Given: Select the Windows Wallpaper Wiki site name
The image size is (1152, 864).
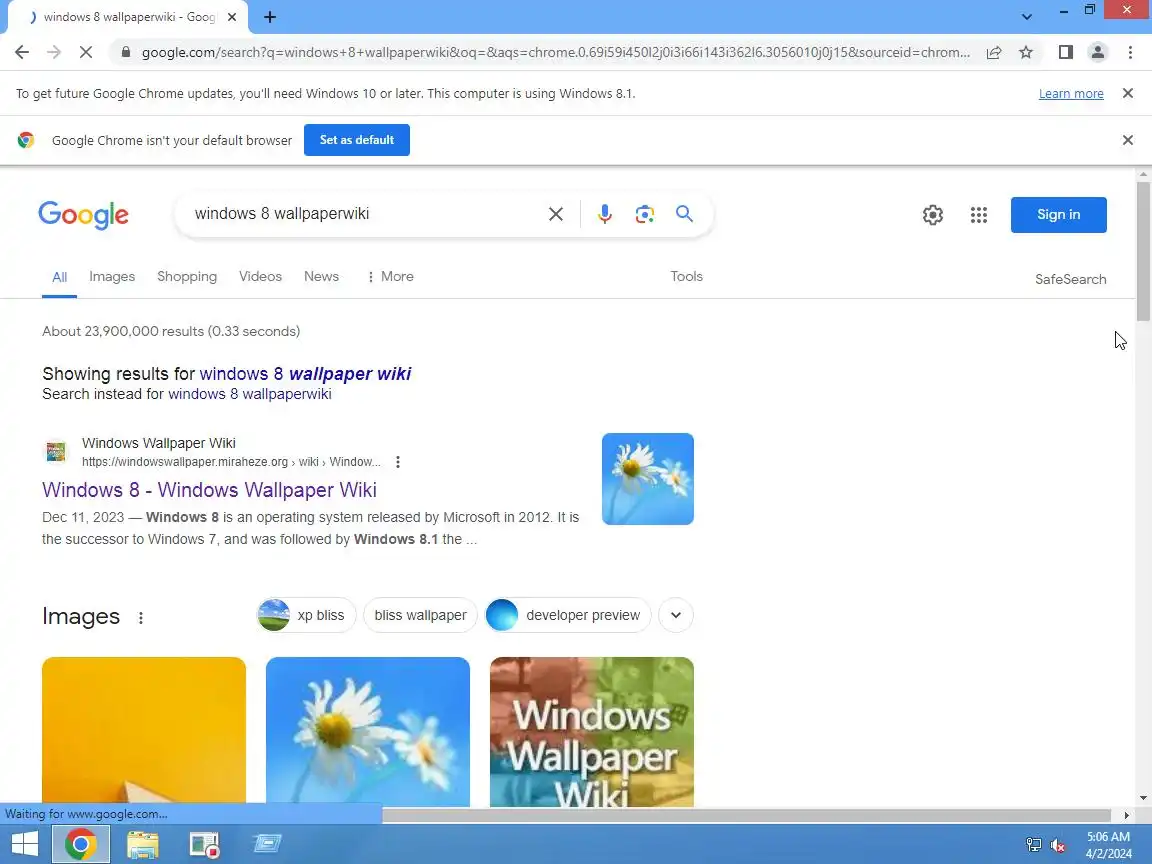Looking at the screenshot, I should (159, 443).
